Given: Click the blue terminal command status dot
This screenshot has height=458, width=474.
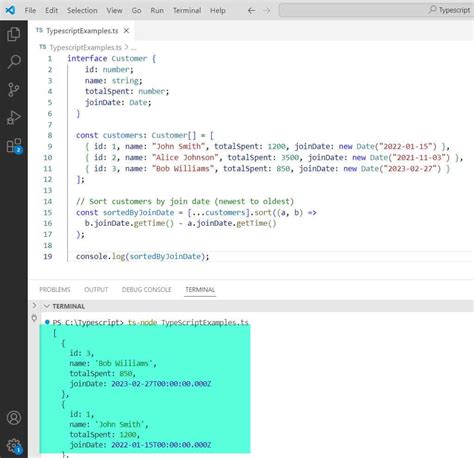Looking at the screenshot, I should (47, 322).
